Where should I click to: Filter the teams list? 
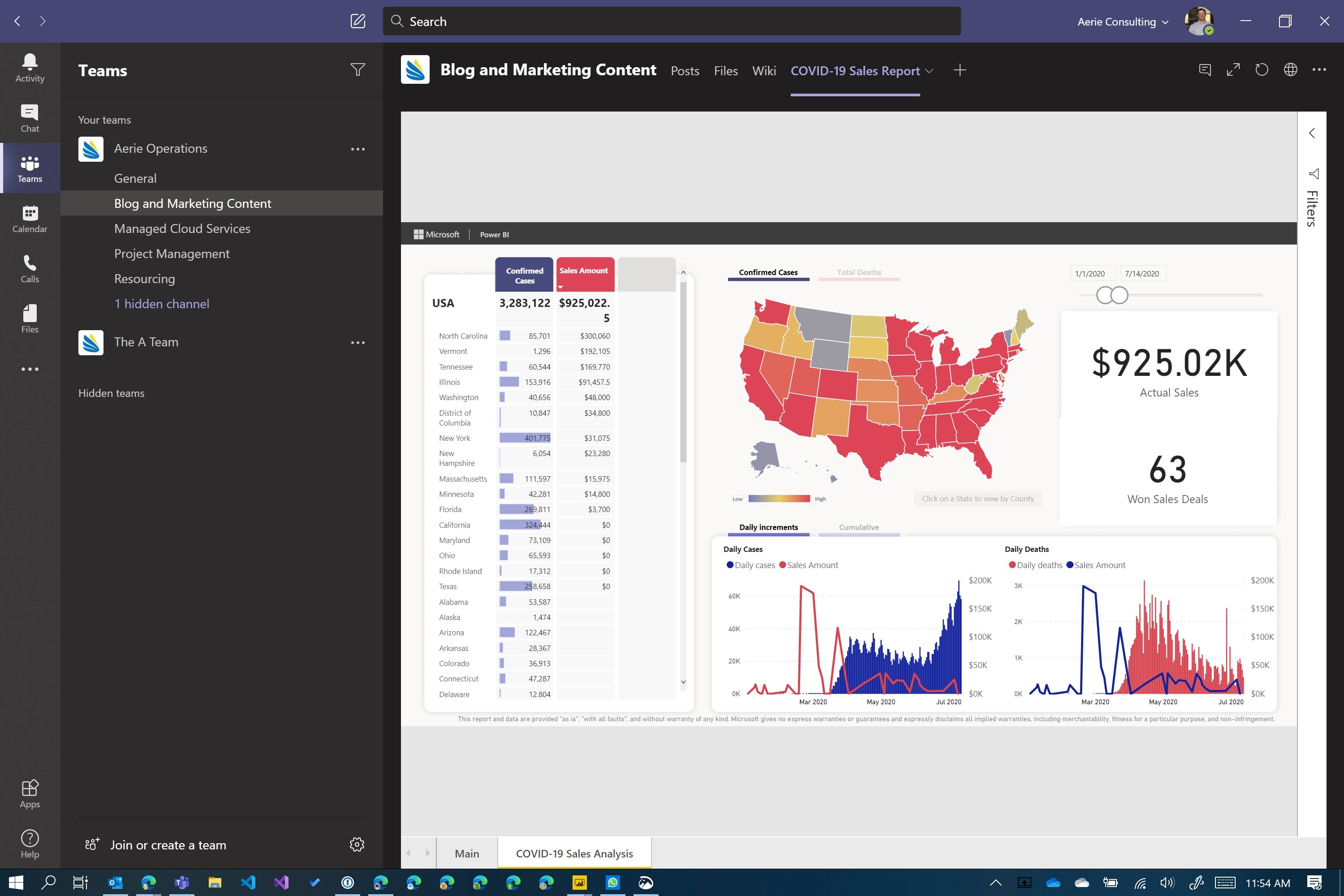tap(358, 70)
